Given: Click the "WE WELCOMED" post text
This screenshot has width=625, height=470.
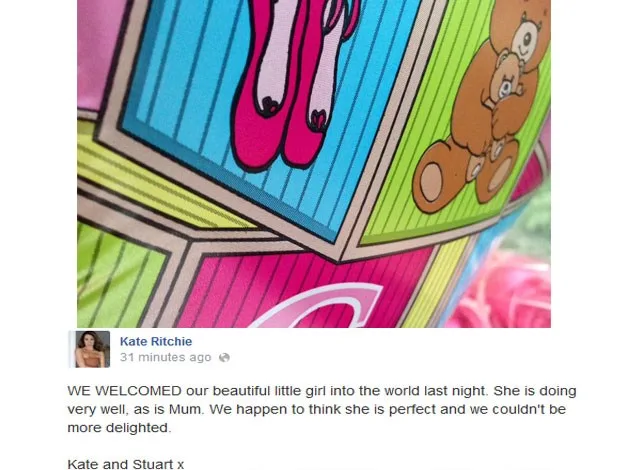Looking at the screenshot, I should (124, 391).
